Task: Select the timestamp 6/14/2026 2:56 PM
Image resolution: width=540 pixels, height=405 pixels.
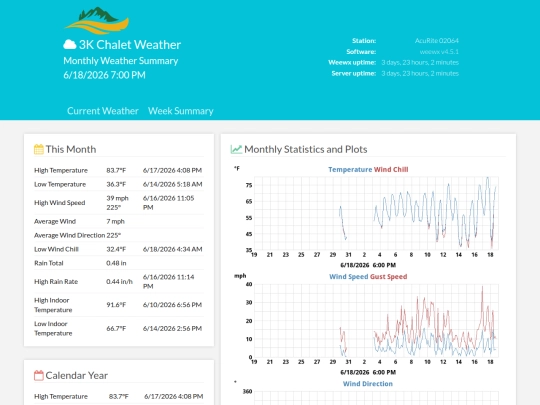Action: pos(172,329)
